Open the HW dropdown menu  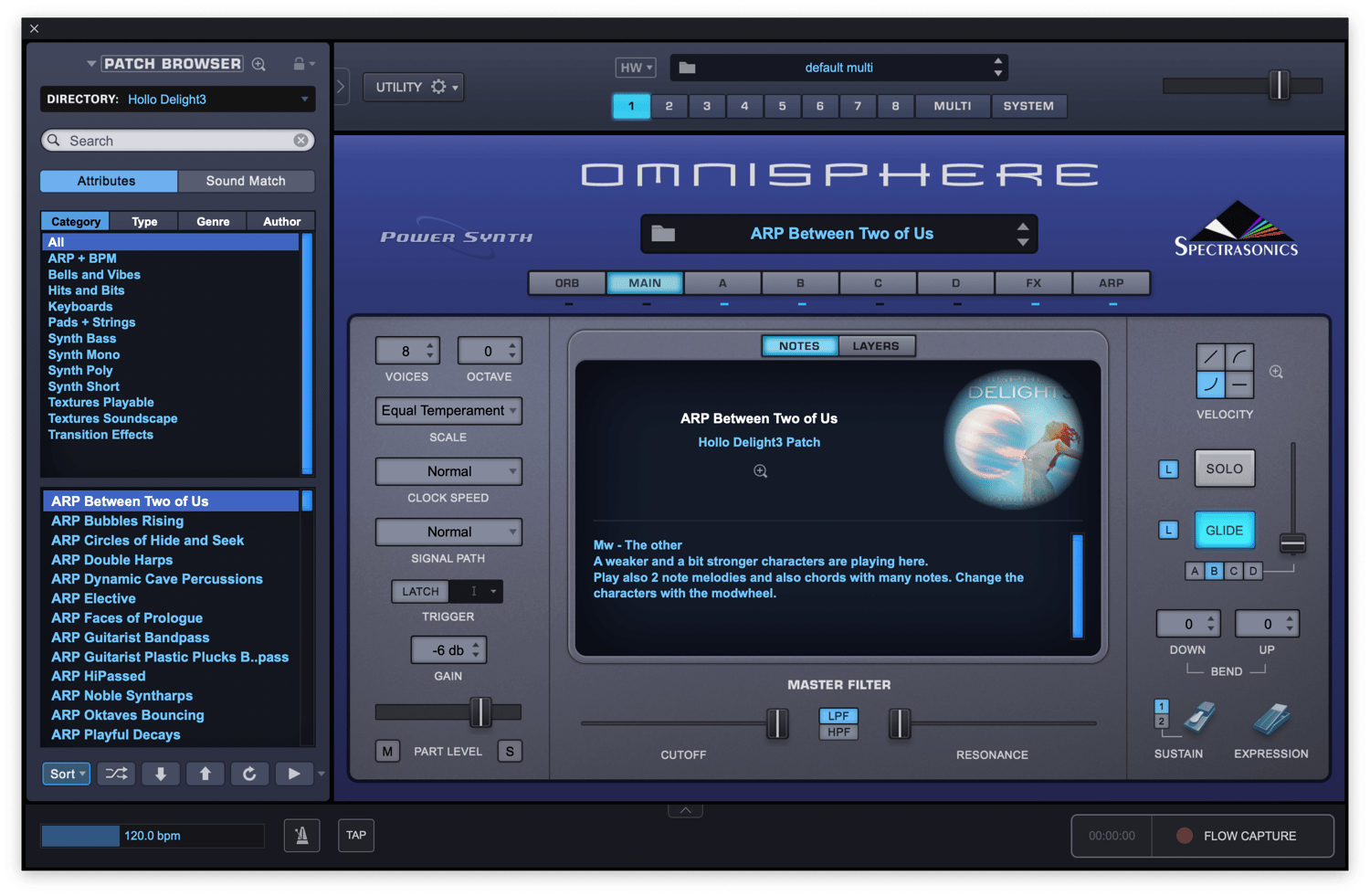[x=636, y=68]
